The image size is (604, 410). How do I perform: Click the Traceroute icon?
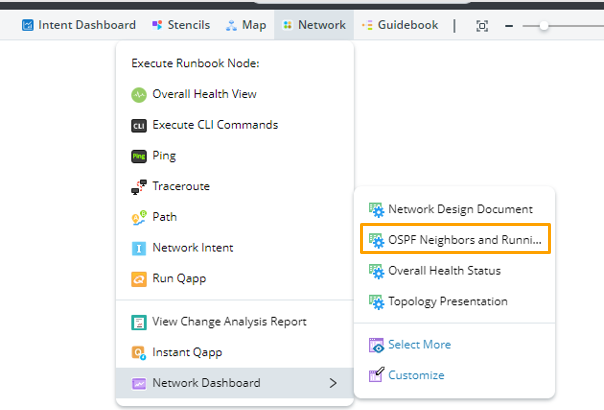tap(139, 187)
